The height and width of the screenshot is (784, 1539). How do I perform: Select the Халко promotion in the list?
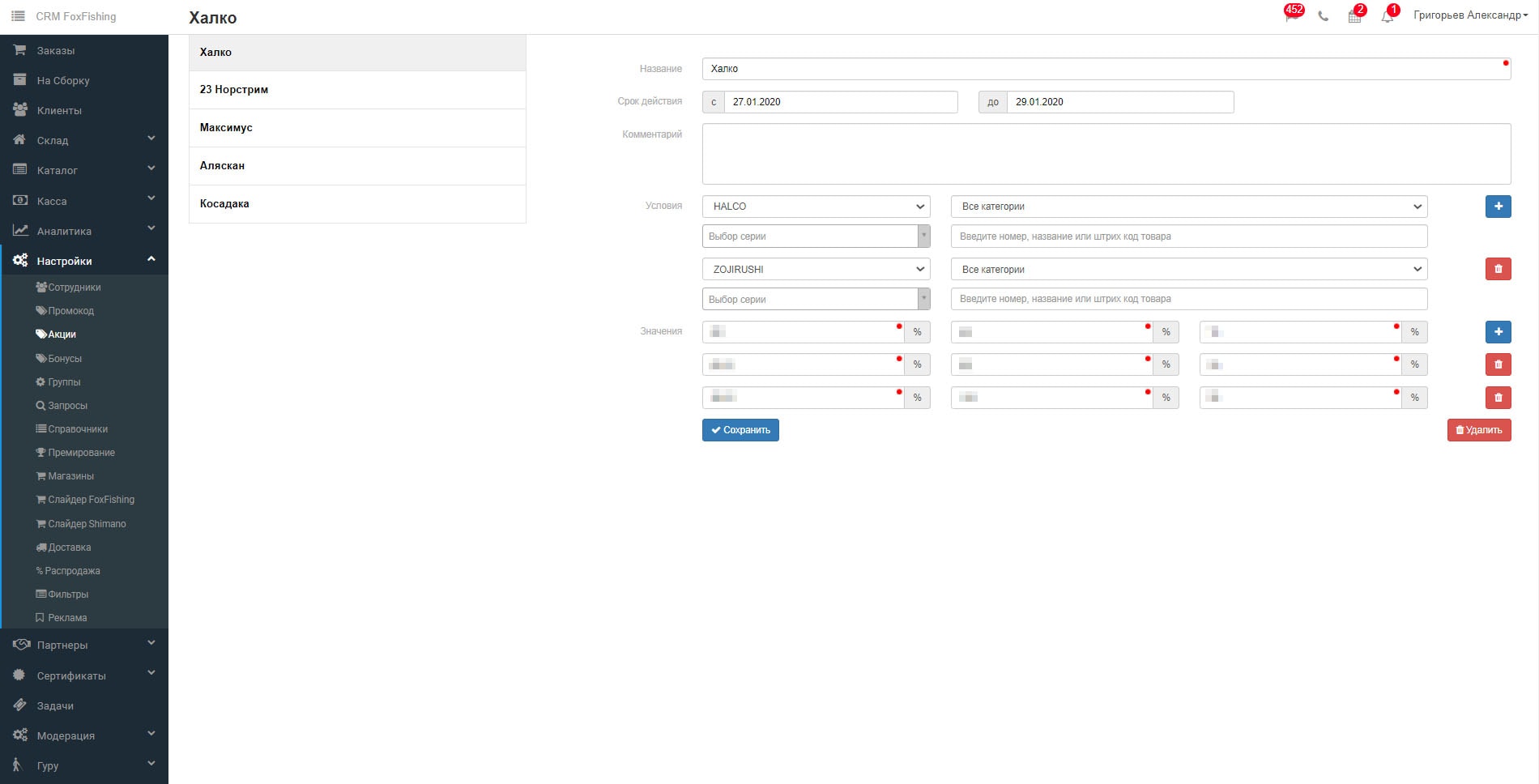click(357, 53)
